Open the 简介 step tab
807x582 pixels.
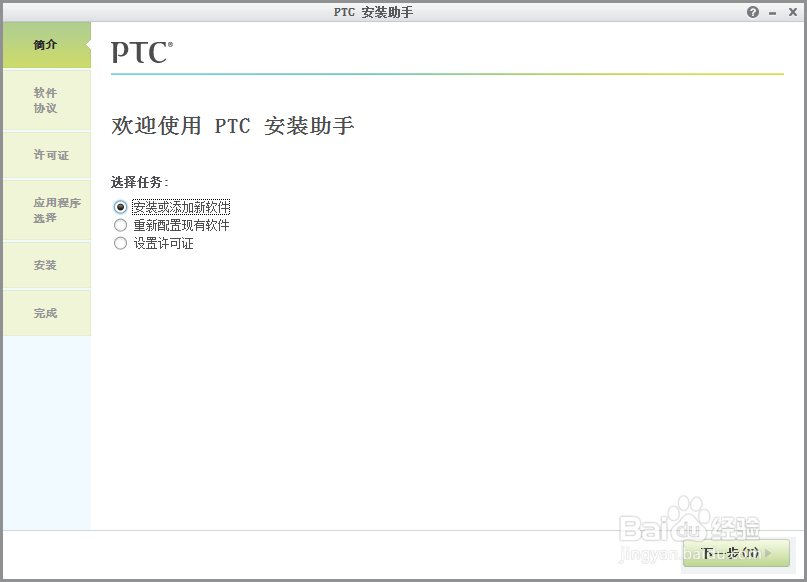47,45
